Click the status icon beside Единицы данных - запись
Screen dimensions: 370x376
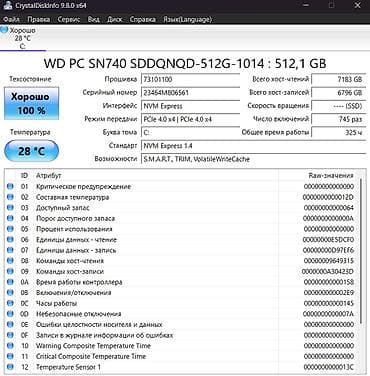point(10,250)
